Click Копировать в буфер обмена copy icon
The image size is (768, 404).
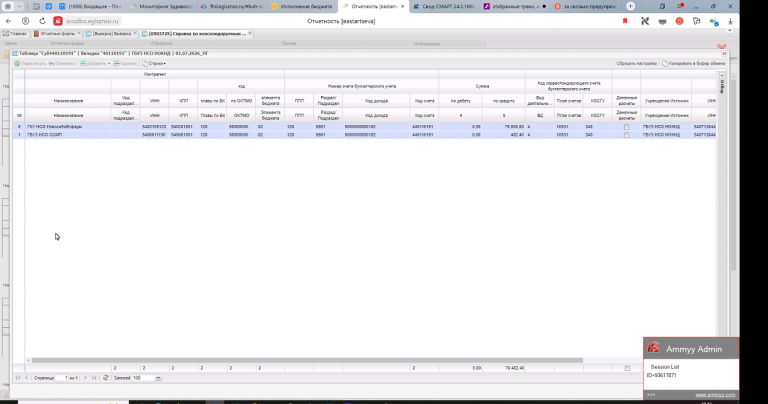coord(665,64)
